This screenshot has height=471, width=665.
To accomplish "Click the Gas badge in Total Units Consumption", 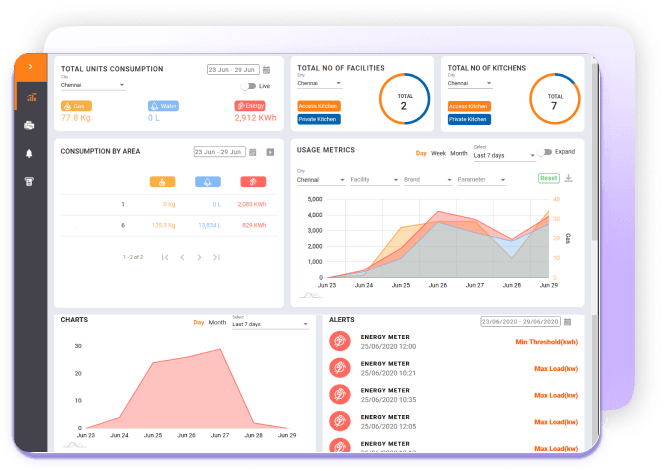I will (x=76, y=106).
